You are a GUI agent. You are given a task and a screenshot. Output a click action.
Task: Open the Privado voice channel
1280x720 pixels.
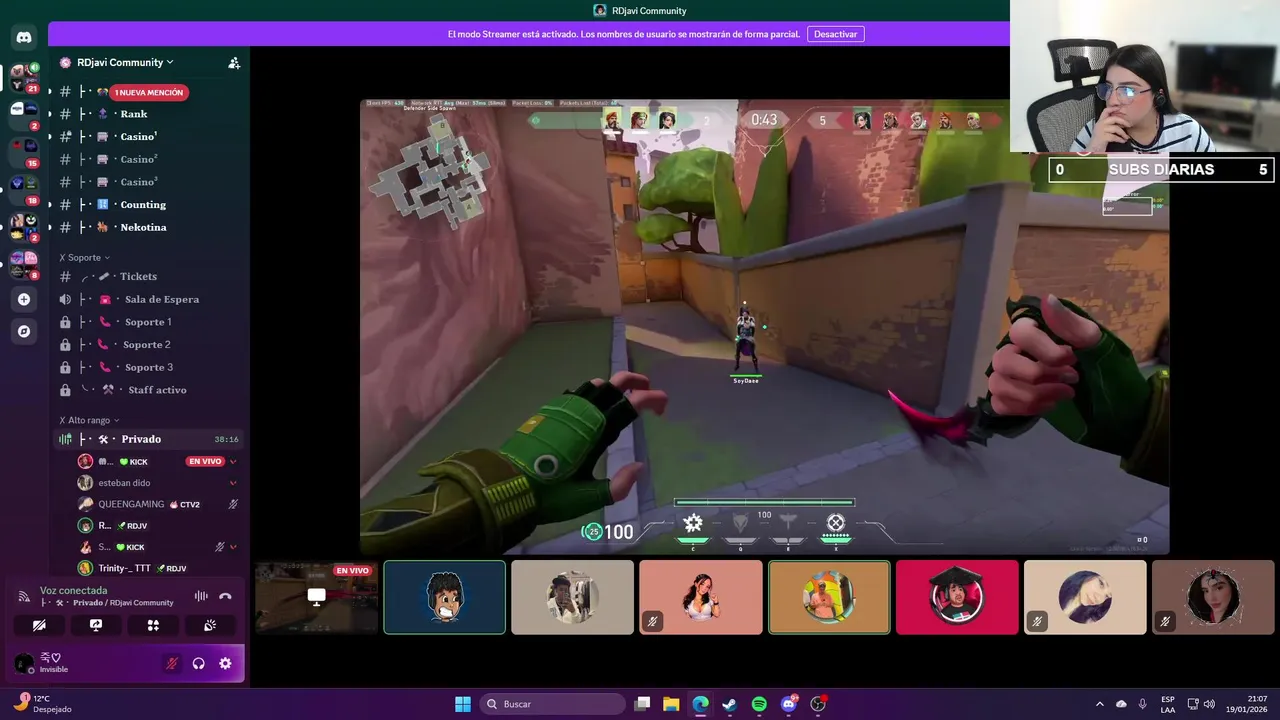150,439
